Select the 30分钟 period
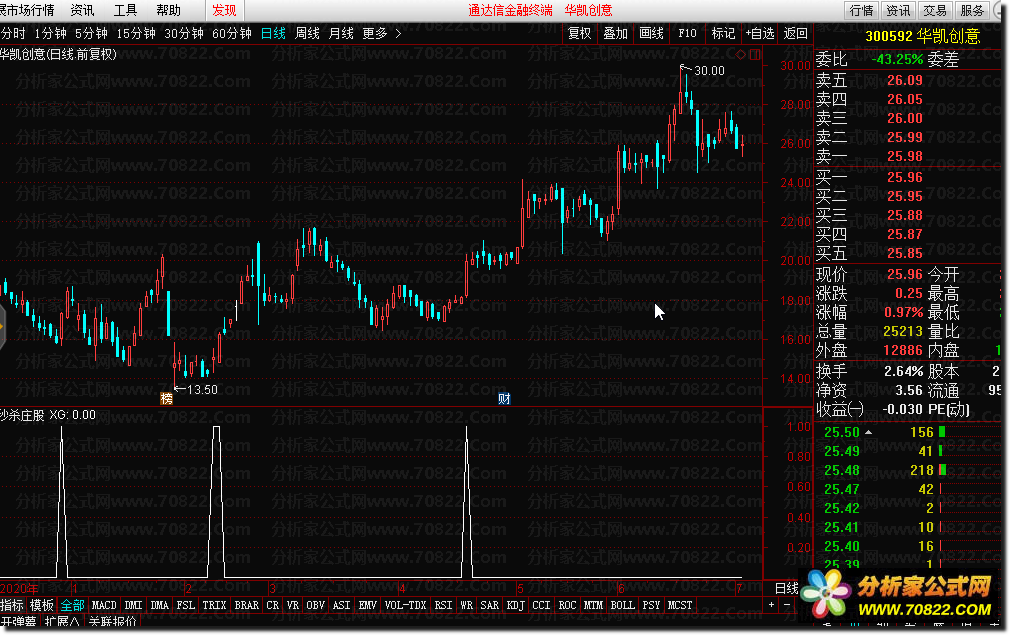 pos(184,34)
